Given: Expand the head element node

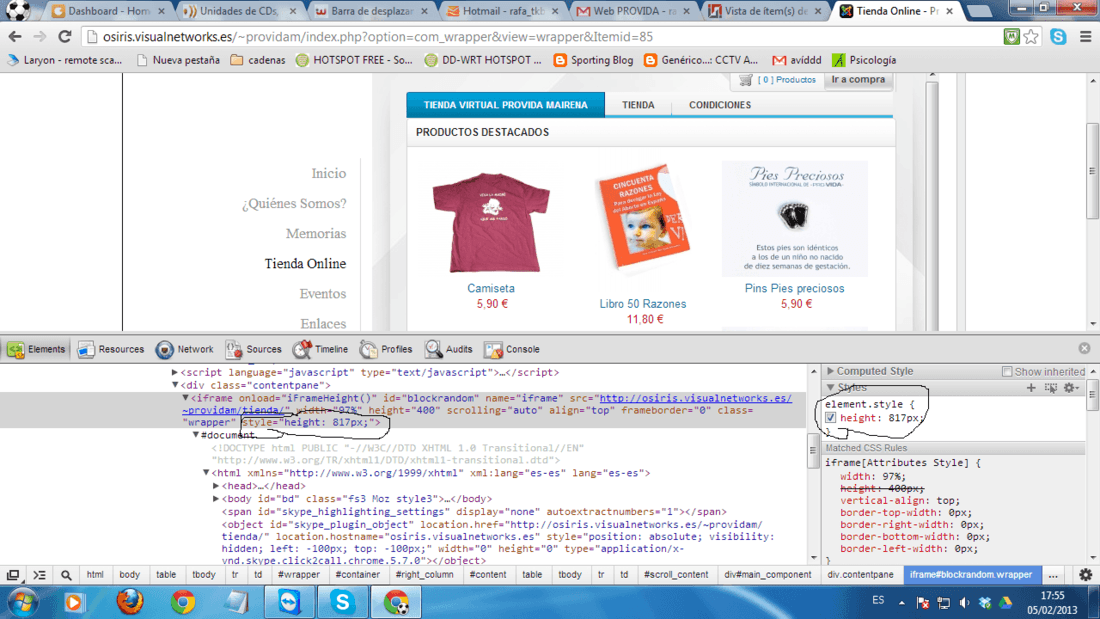Looking at the screenshot, I should click(216, 486).
